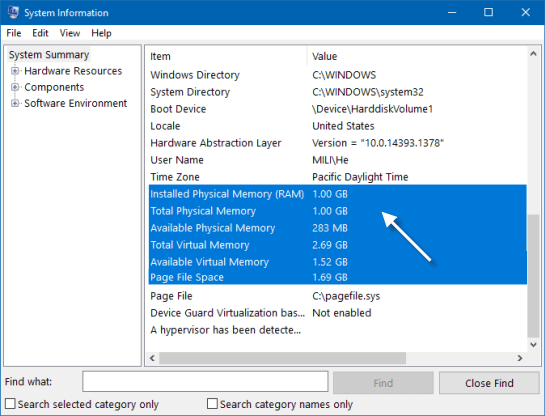The image size is (545, 416).
Task: Select System Summary in the tree
Action: tap(49, 55)
